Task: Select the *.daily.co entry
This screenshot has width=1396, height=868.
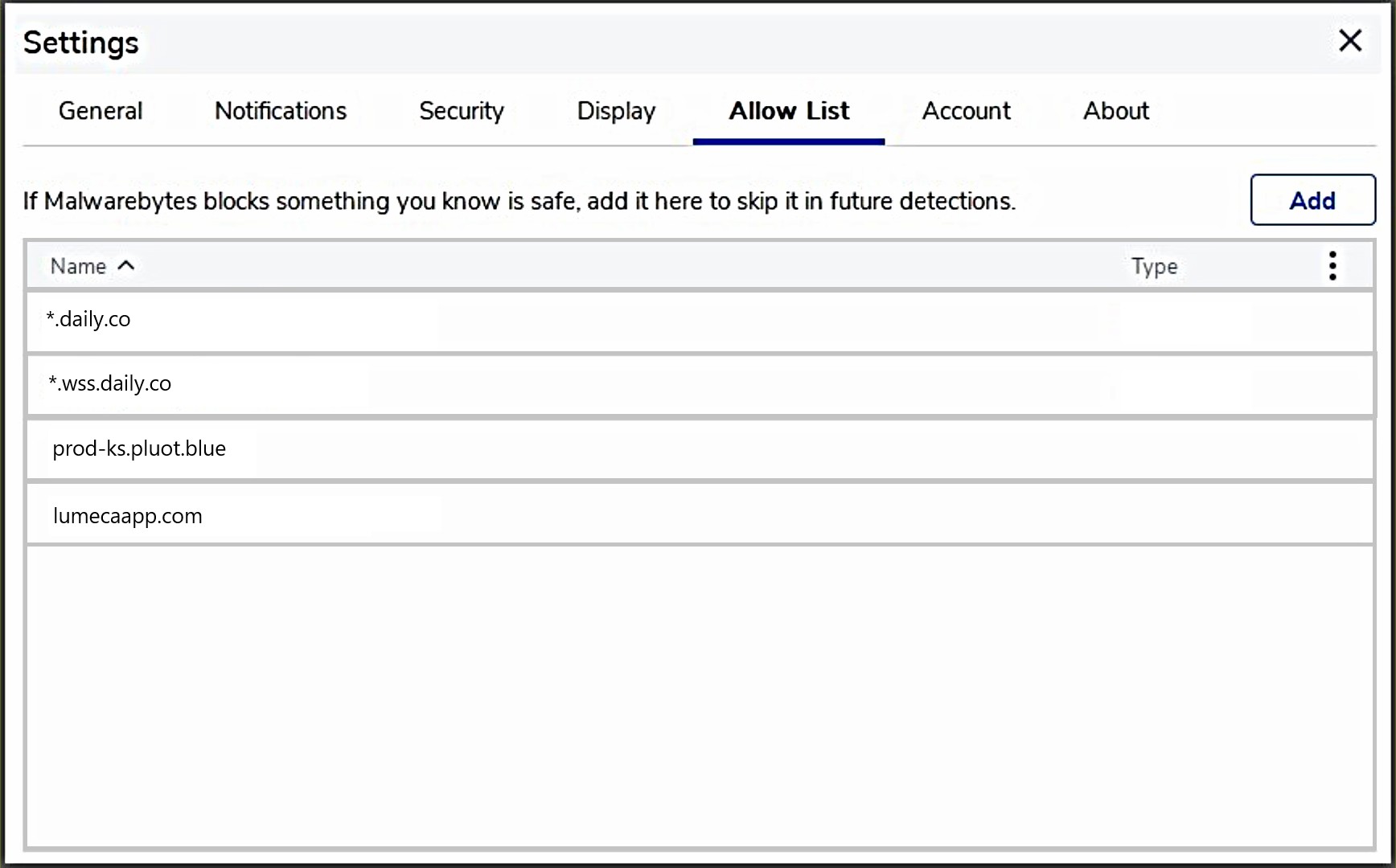Action: pos(88,320)
